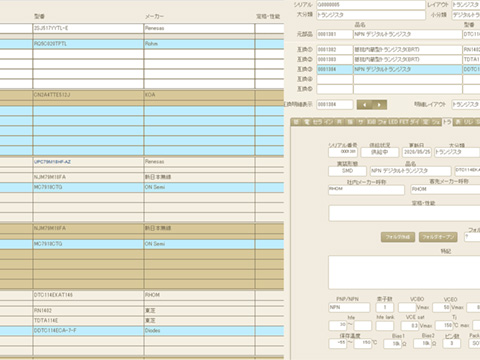
Task: Click the 実装形態 field showing SMD
Action: [347, 171]
